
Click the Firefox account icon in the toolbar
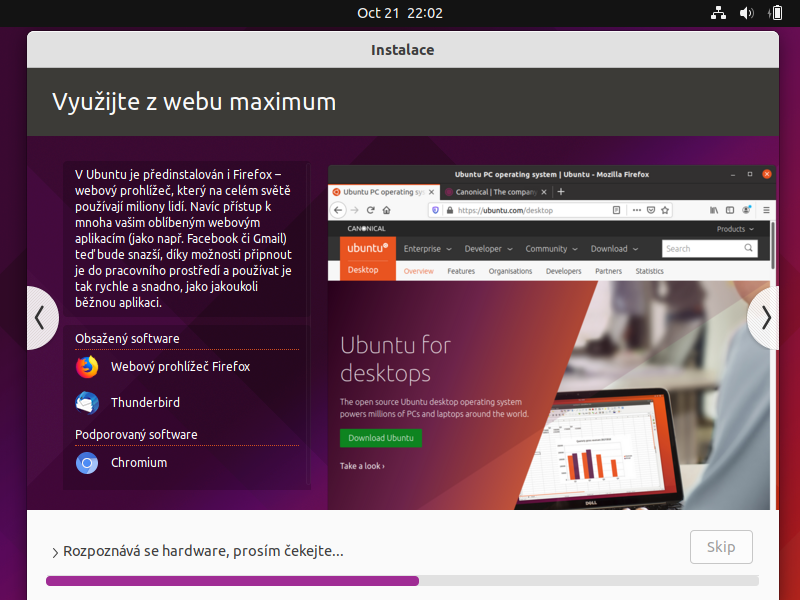point(745,211)
